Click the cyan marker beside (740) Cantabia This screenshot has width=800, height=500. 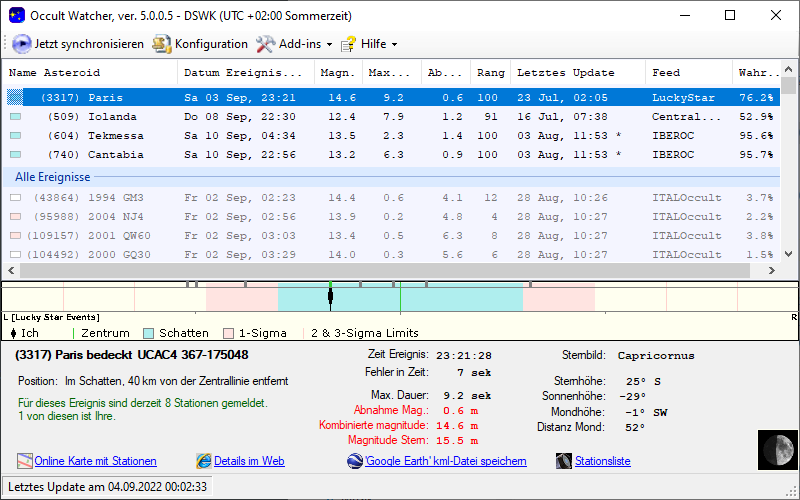(x=15, y=155)
